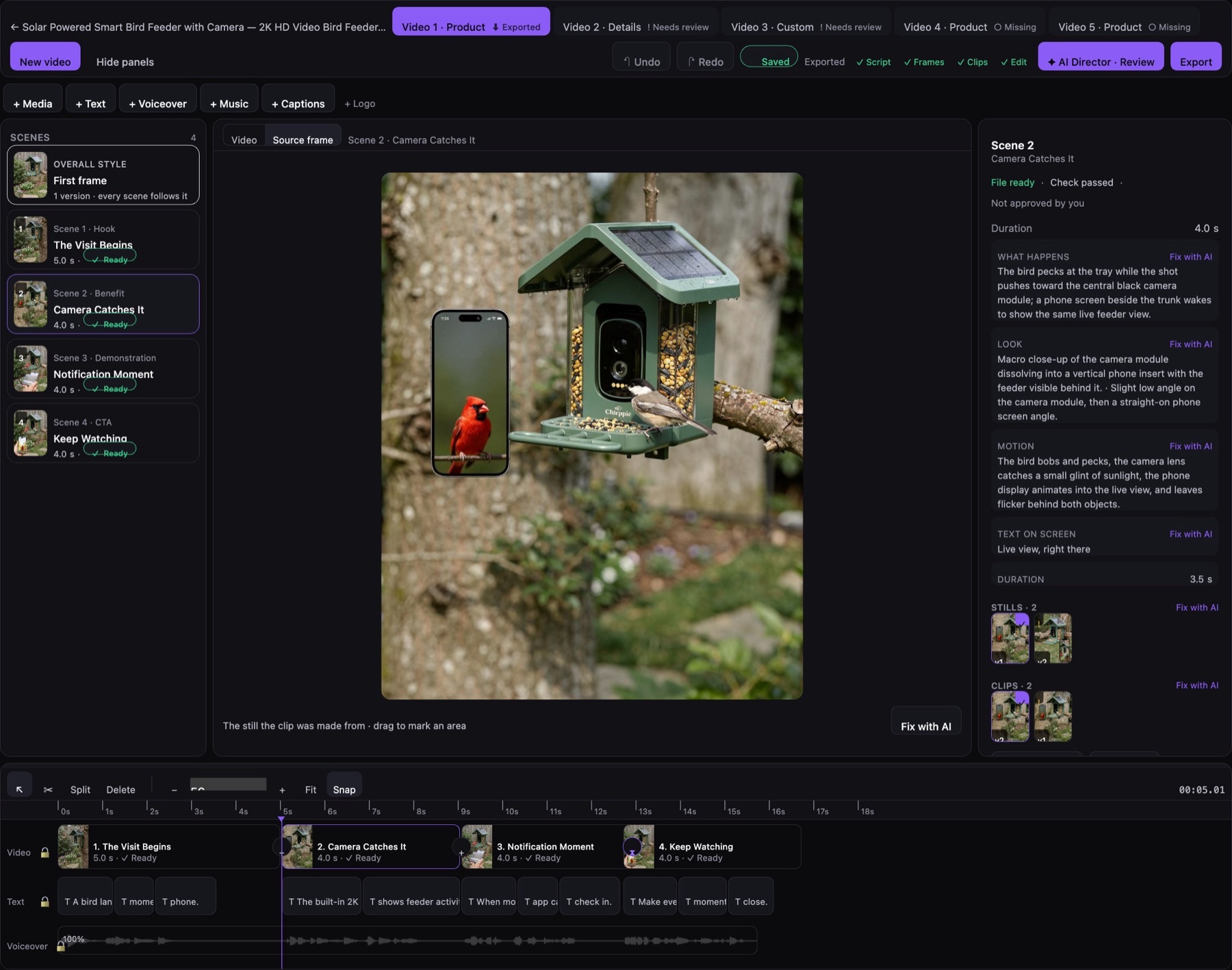Select Scene 3 Notification Moment card
Screen dimensions: 1232x970
click(103, 368)
